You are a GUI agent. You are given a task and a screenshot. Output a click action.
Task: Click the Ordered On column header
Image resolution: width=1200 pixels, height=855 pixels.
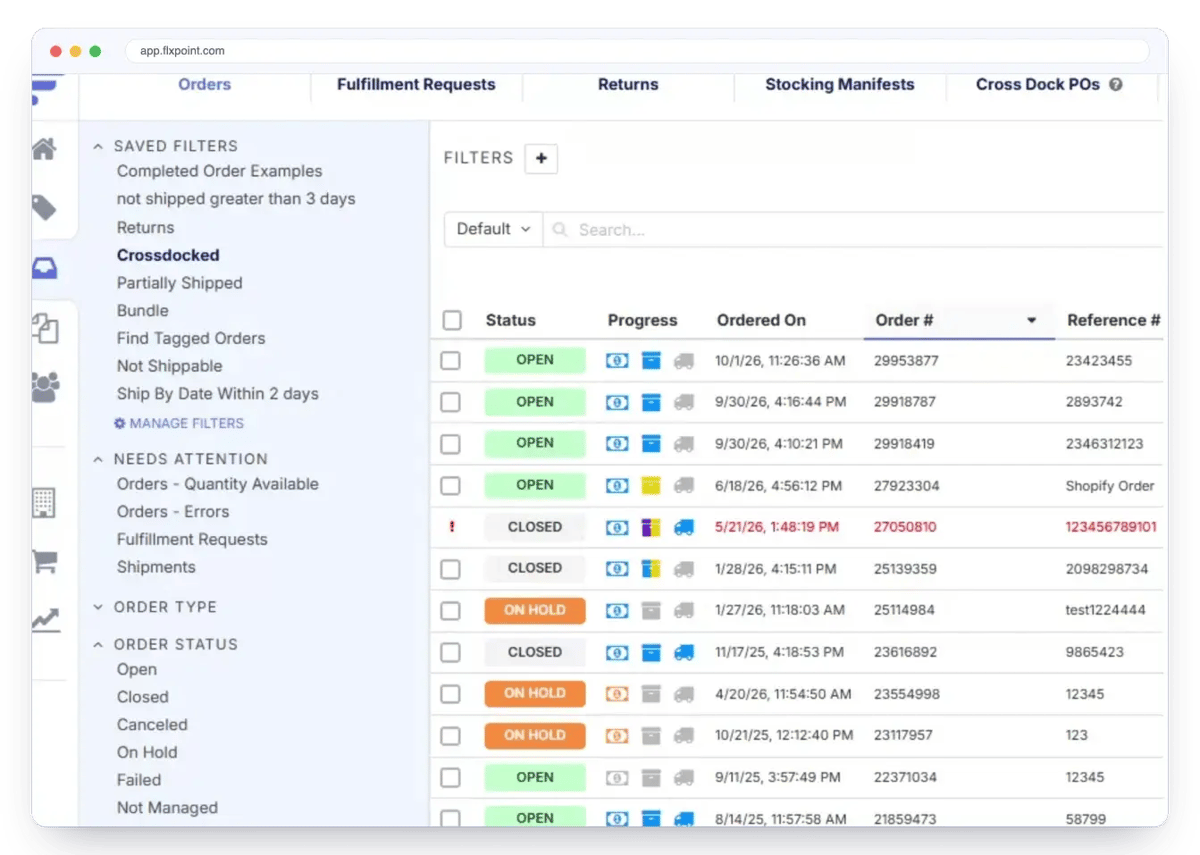coord(761,320)
